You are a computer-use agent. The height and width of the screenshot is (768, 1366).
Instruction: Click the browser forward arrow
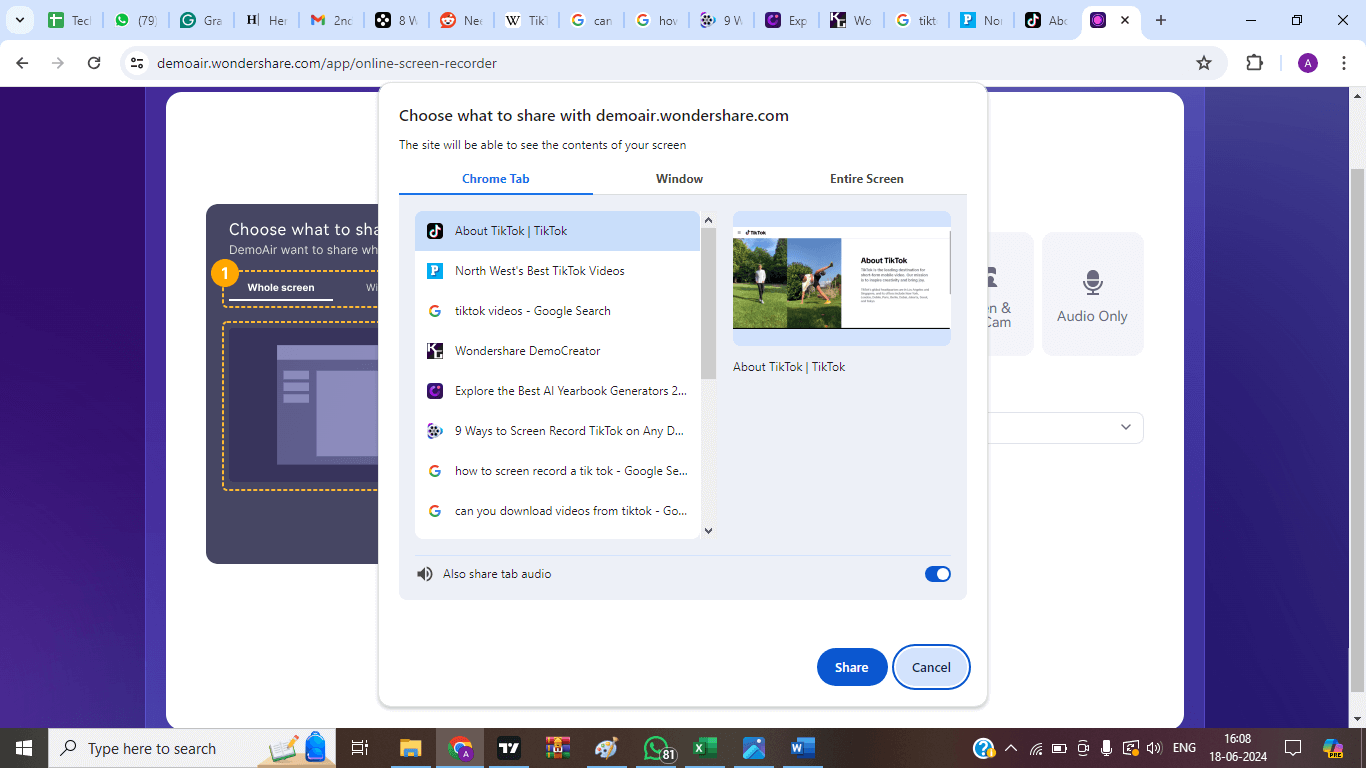[58, 63]
